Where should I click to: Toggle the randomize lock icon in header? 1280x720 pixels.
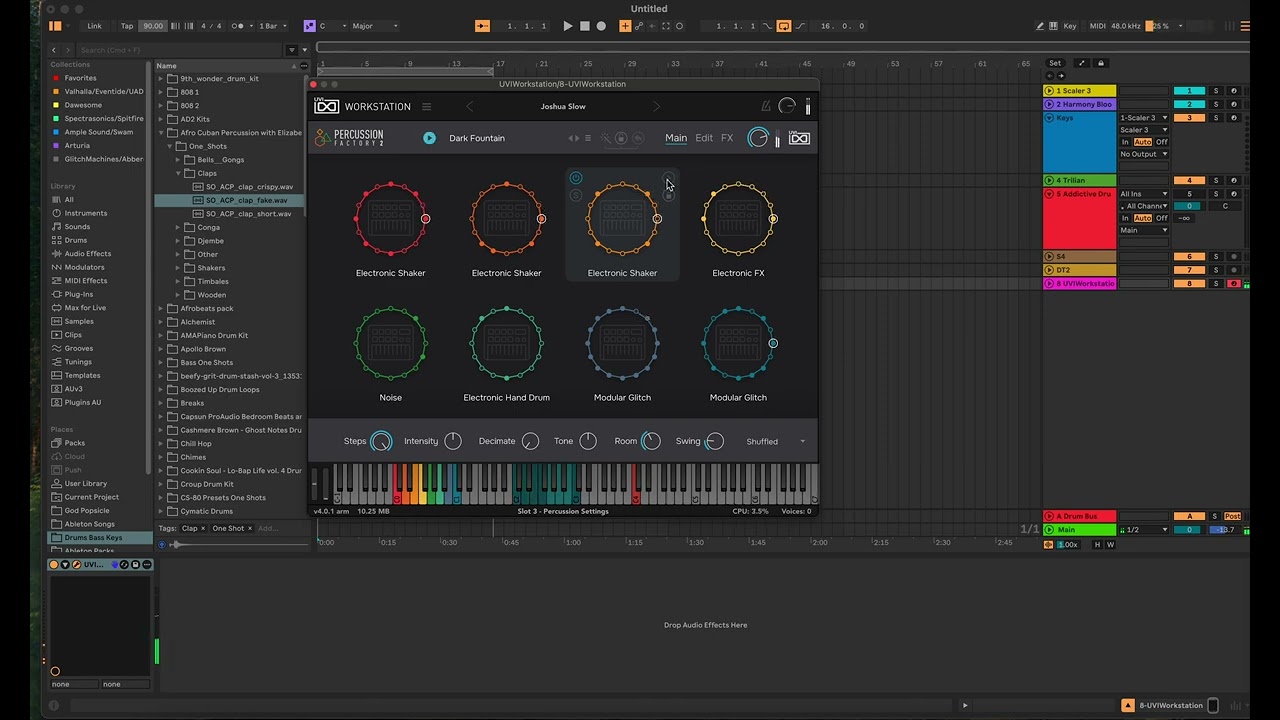tap(621, 138)
